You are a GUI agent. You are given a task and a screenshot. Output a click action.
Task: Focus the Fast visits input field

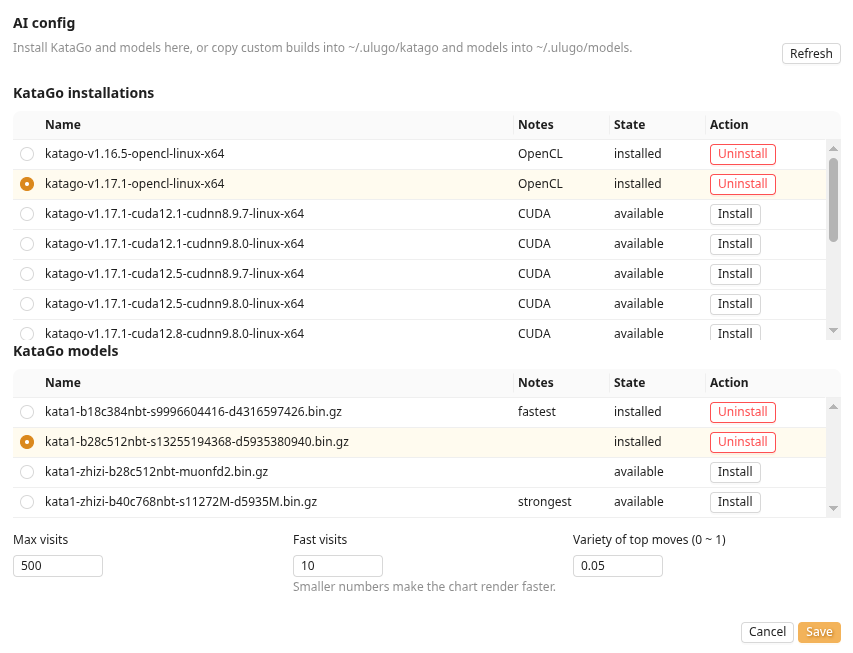[338, 566]
